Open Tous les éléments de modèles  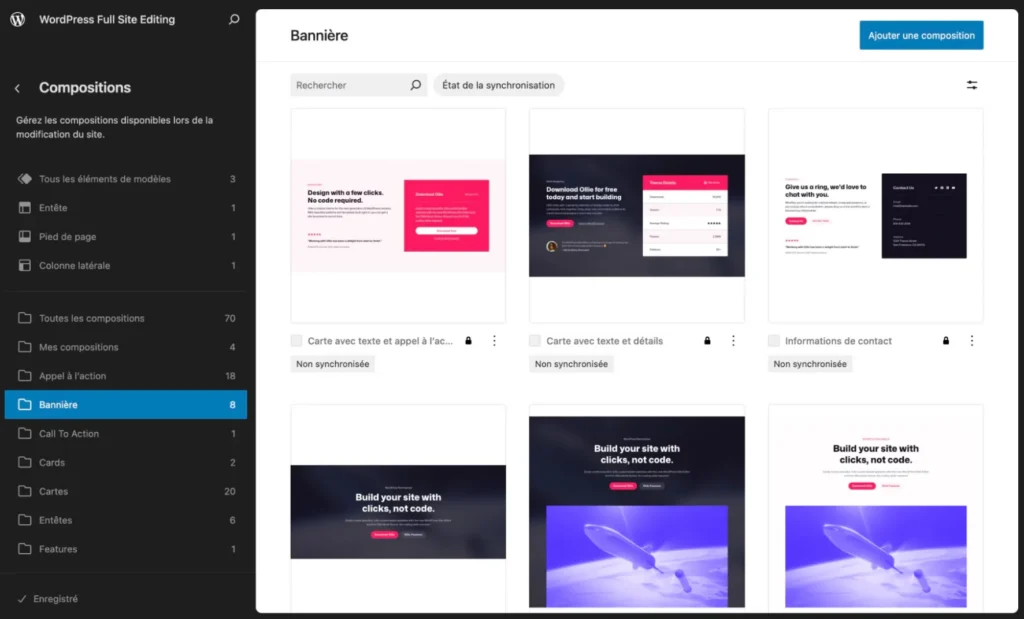point(126,179)
